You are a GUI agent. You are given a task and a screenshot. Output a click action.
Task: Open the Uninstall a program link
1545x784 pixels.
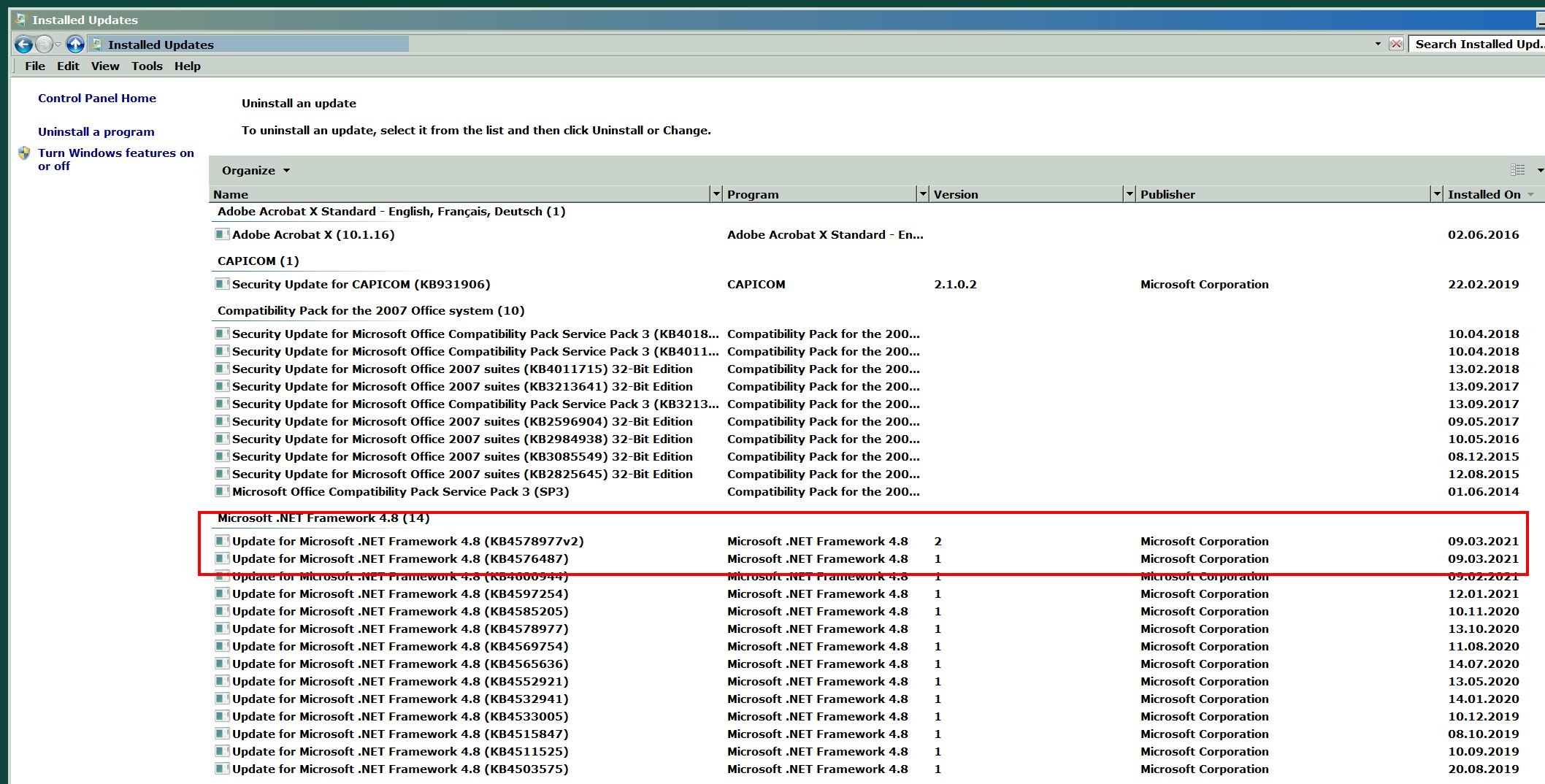96,131
